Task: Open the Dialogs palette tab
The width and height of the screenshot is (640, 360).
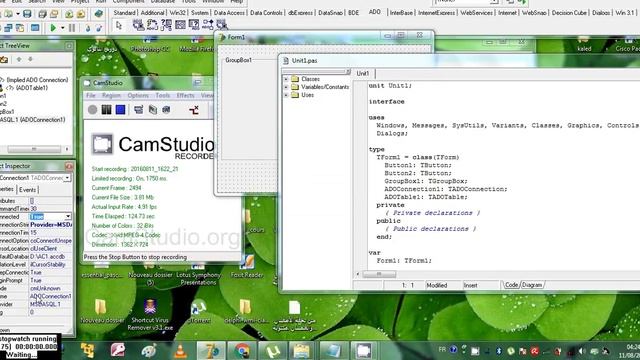Action: pos(601,13)
